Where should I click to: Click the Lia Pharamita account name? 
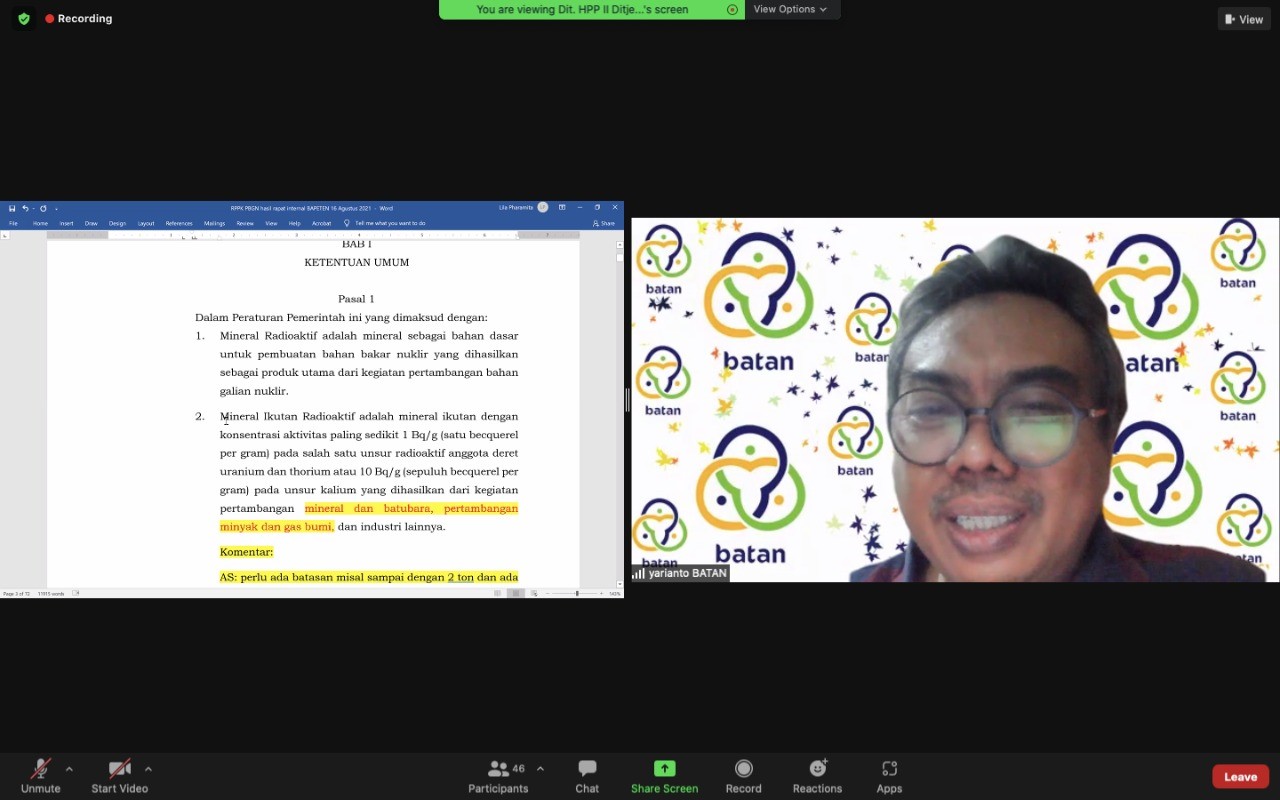515,207
